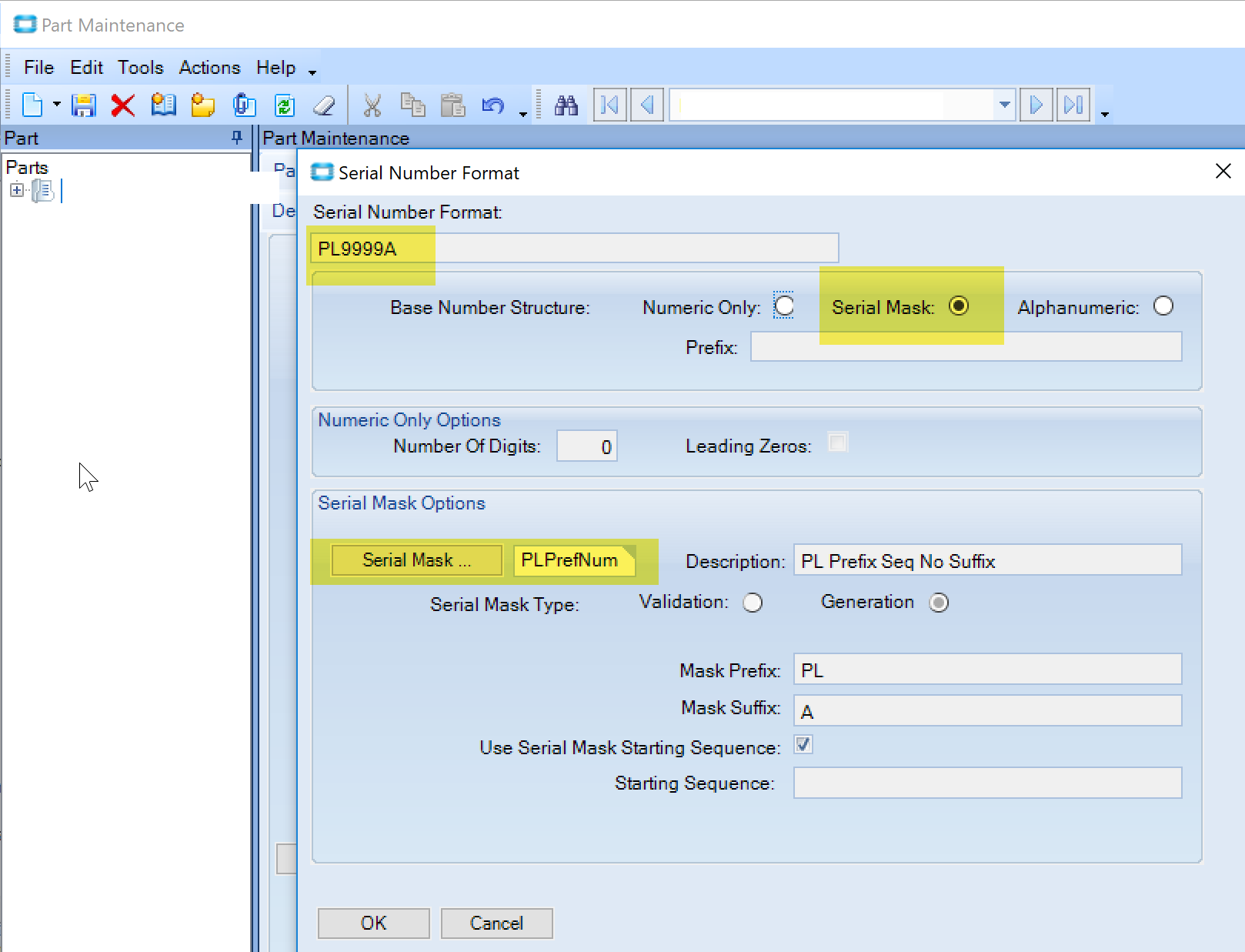Open the Actions menu

(x=209, y=68)
